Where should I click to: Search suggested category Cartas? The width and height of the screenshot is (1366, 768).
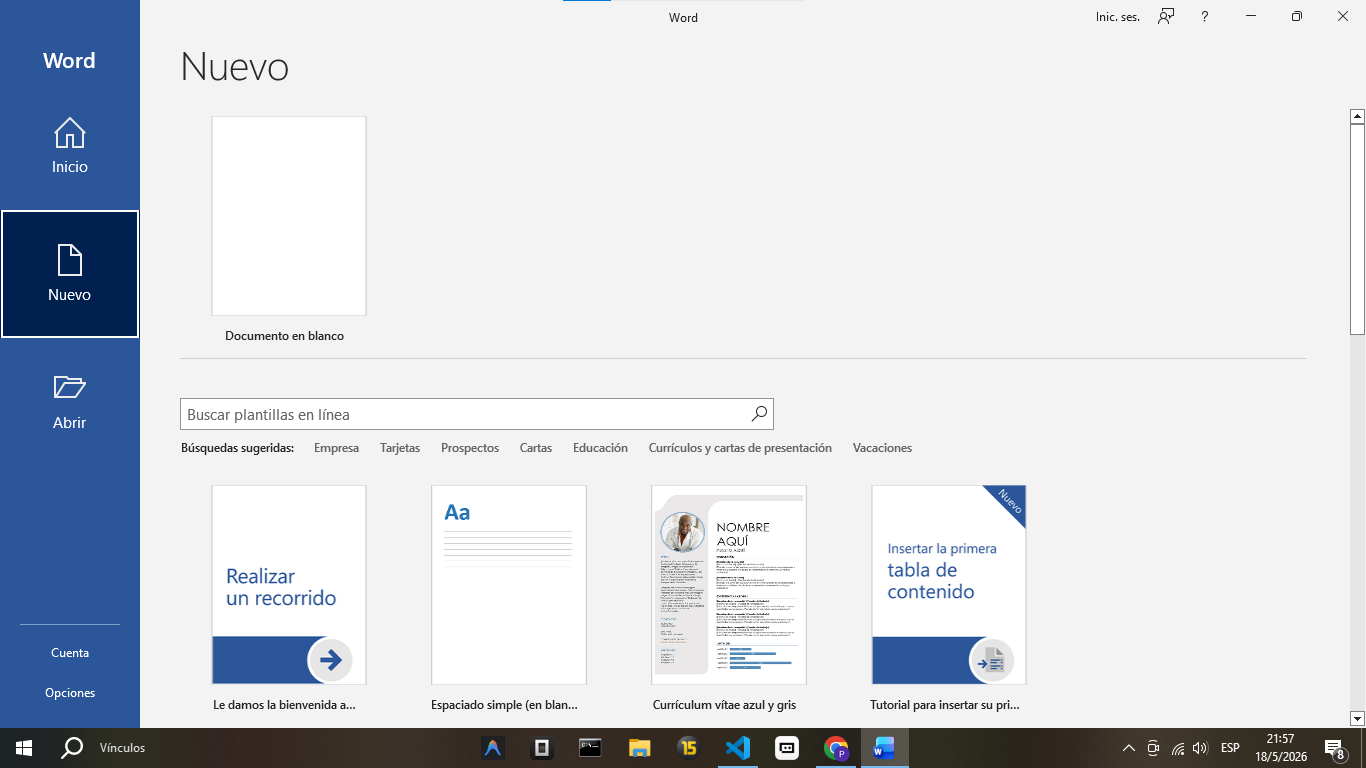[536, 448]
